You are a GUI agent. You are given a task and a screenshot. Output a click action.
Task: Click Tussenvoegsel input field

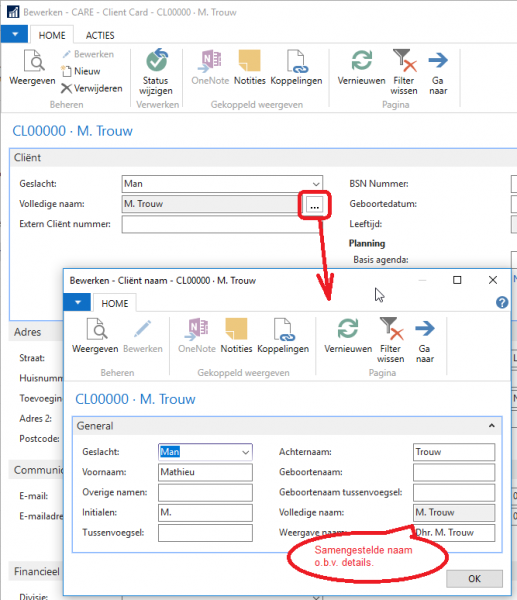[205, 533]
